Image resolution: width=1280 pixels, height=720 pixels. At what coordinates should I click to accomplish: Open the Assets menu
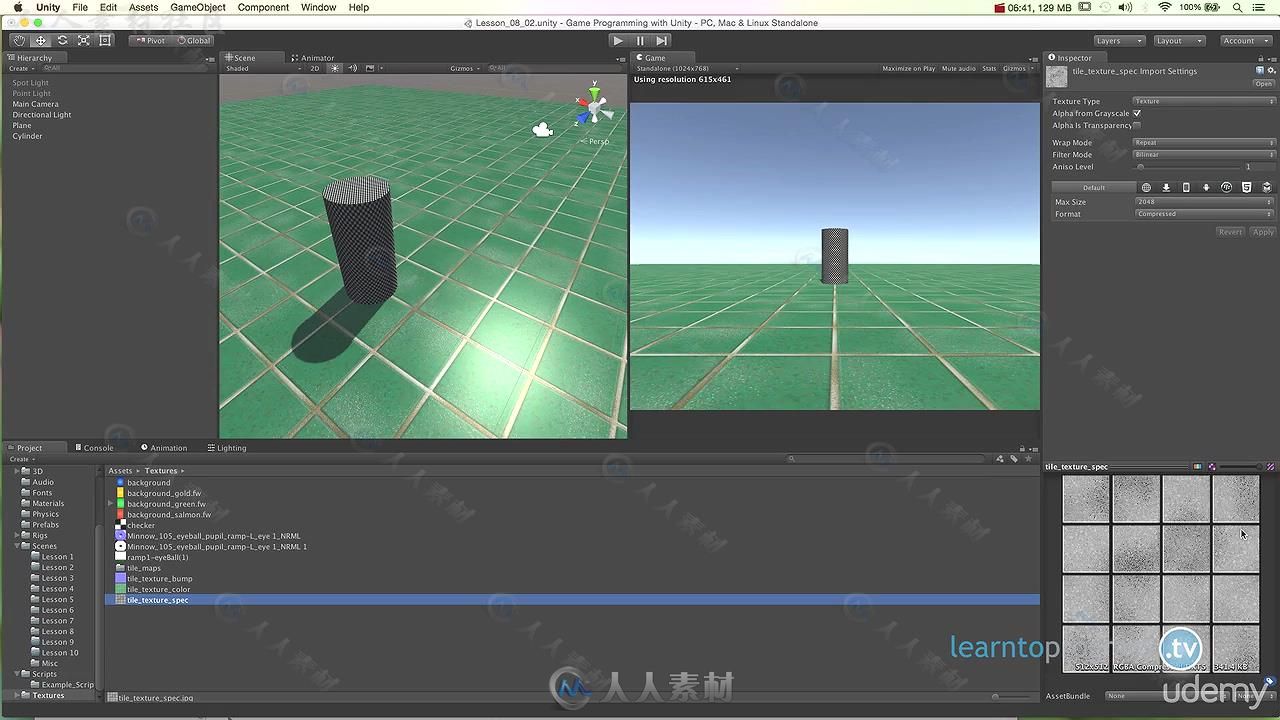(x=143, y=7)
